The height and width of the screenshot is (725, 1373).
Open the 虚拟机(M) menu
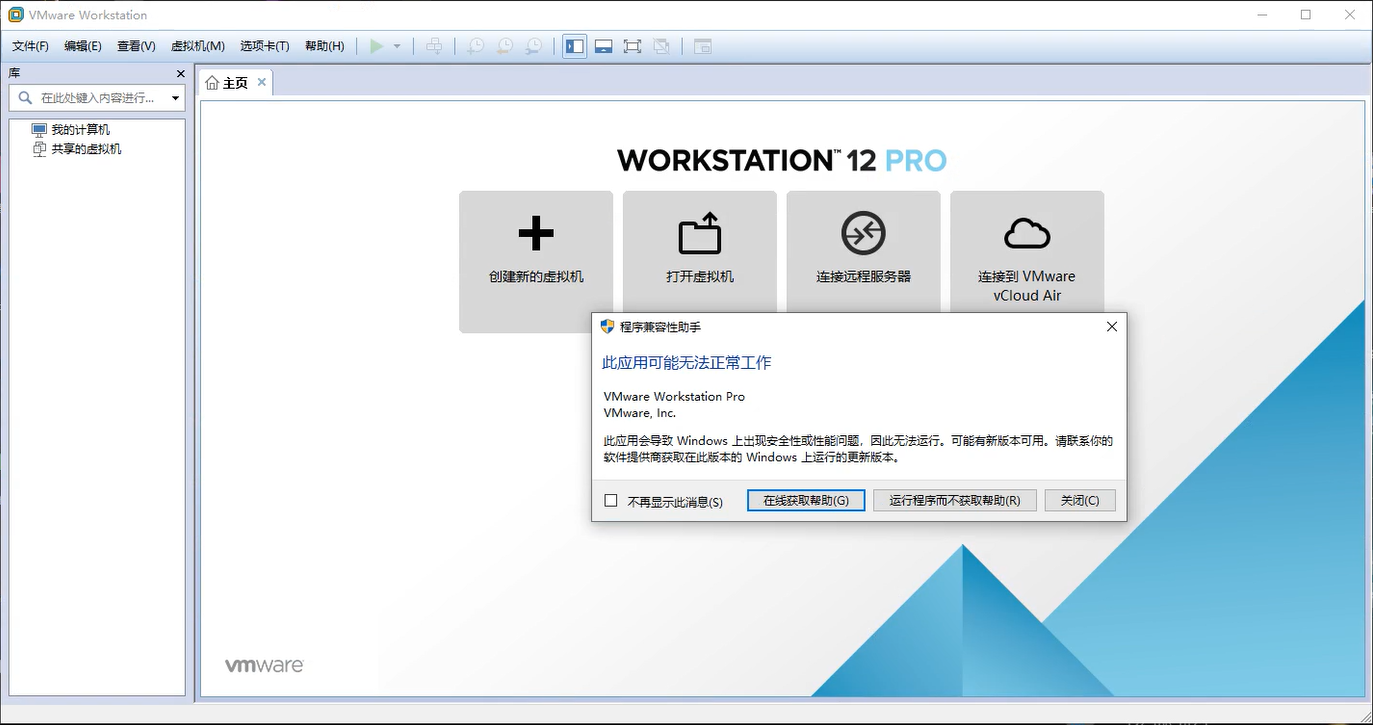tap(198, 46)
